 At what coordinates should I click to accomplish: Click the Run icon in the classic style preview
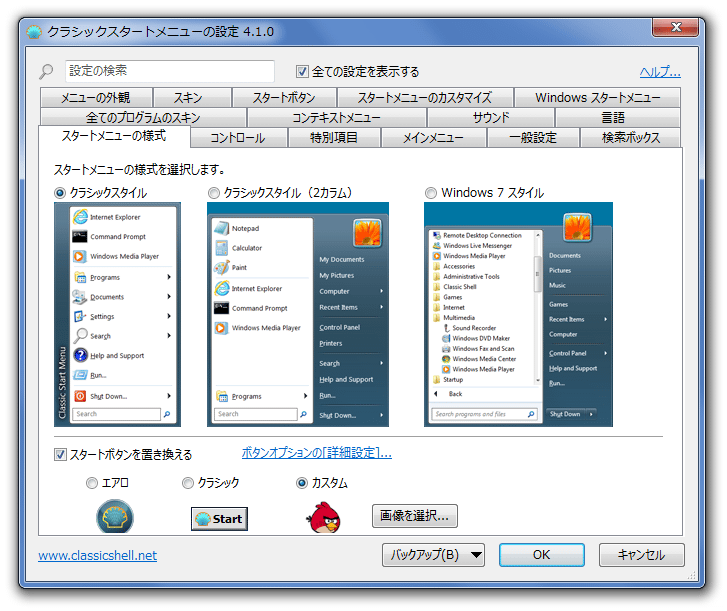click(x=80, y=375)
